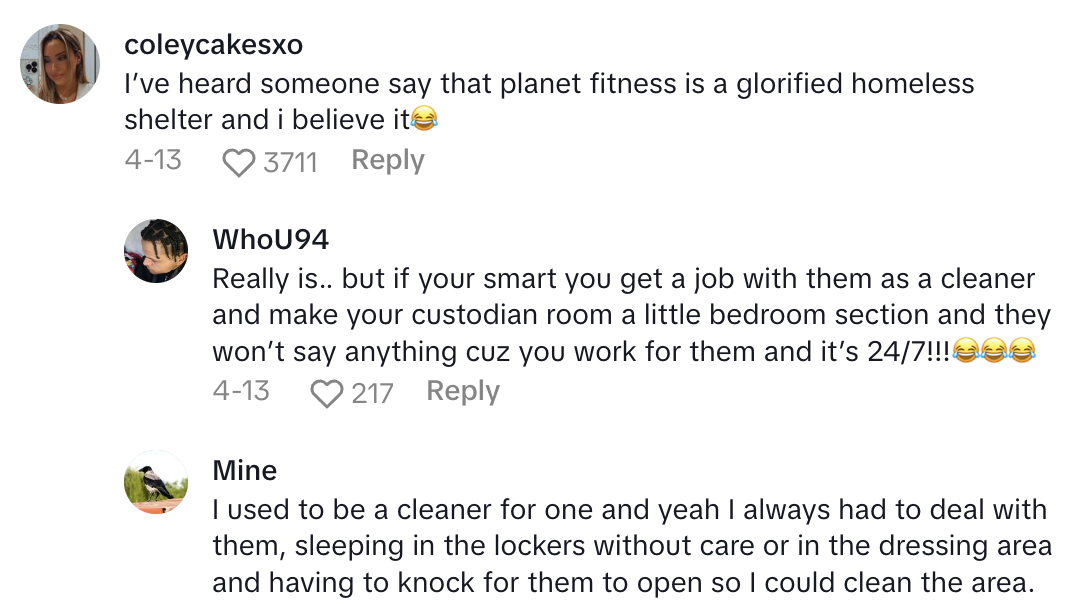Click the bird avatar of user Mine
The width and height of the screenshot is (1080, 608).
(156, 482)
